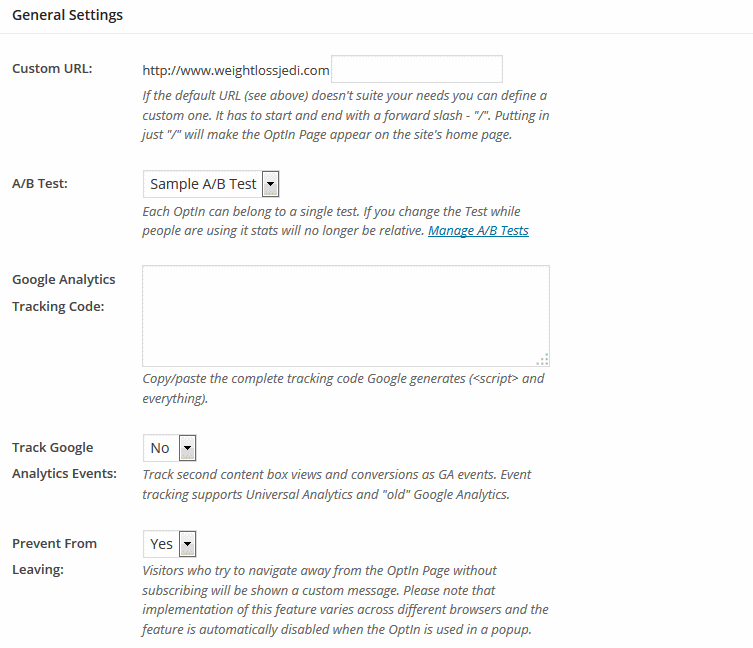This screenshot has height=648, width=753.
Task: Expand the Prevent From Leaving dropdown arrow
Action: click(187, 544)
